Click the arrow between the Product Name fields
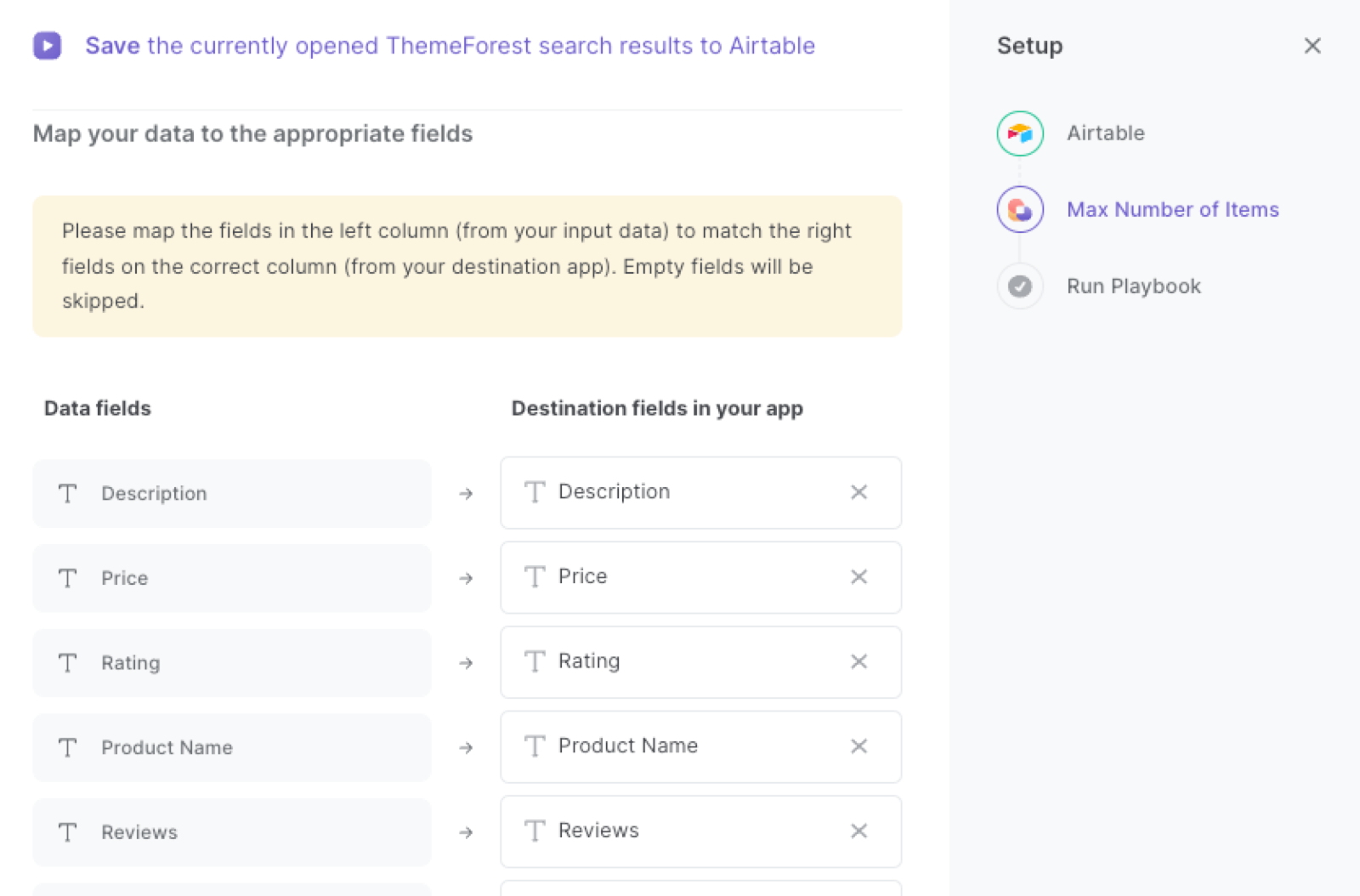1360x896 pixels. [x=466, y=747]
